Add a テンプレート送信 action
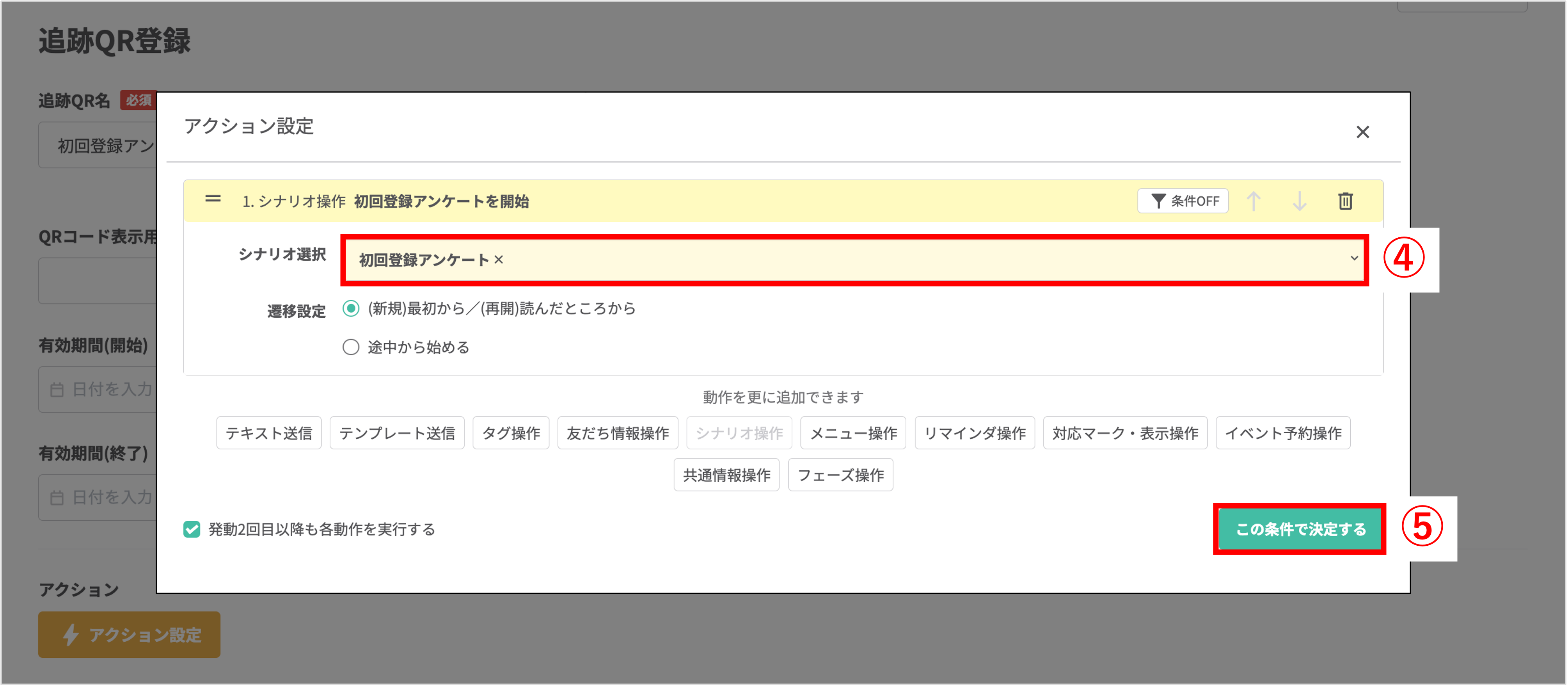This screenshot has height=687, width=1568. [x=397, y=433]
